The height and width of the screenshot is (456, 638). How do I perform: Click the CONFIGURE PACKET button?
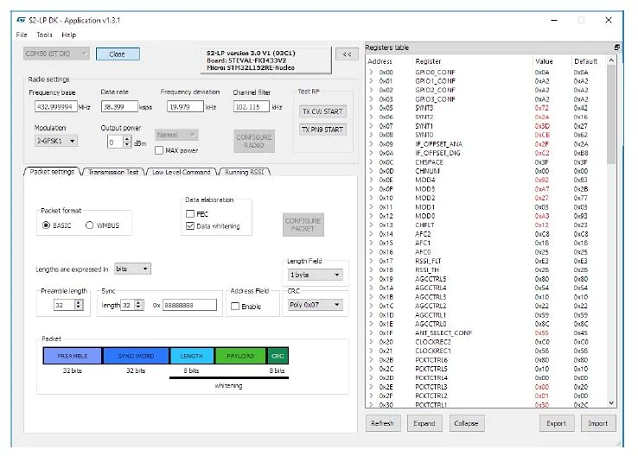[x=303, y=225]
